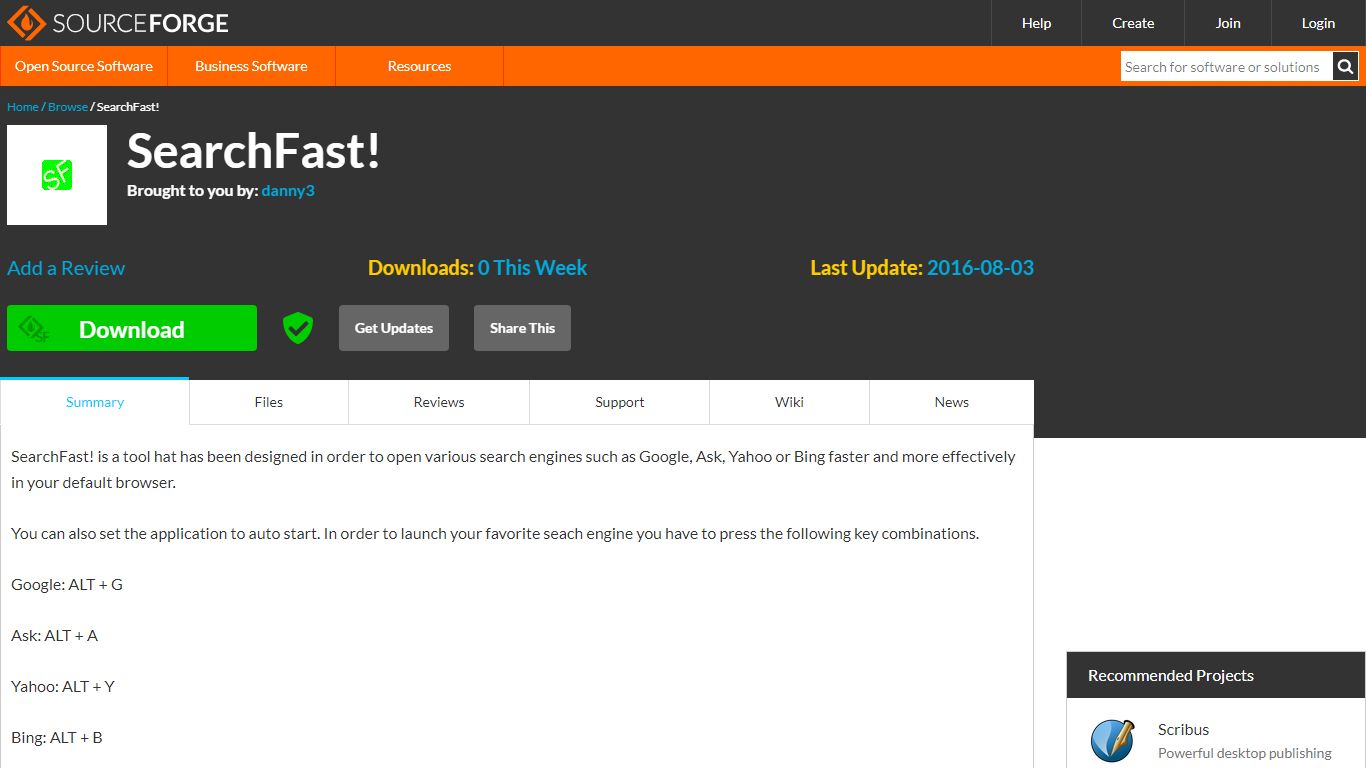Open the Help menu
This screenshot has height=768, width=1366.
tap(1036, 23)
